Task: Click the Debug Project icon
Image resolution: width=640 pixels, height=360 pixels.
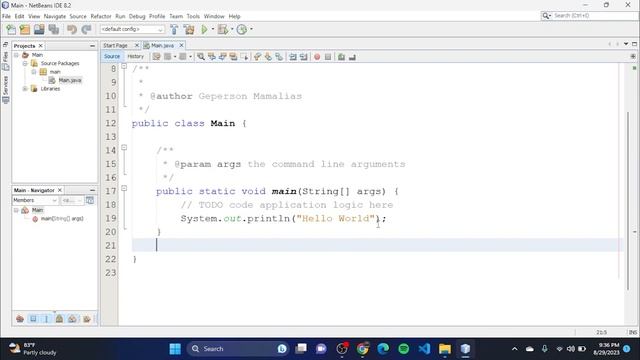Action: (x=223, y=29)
